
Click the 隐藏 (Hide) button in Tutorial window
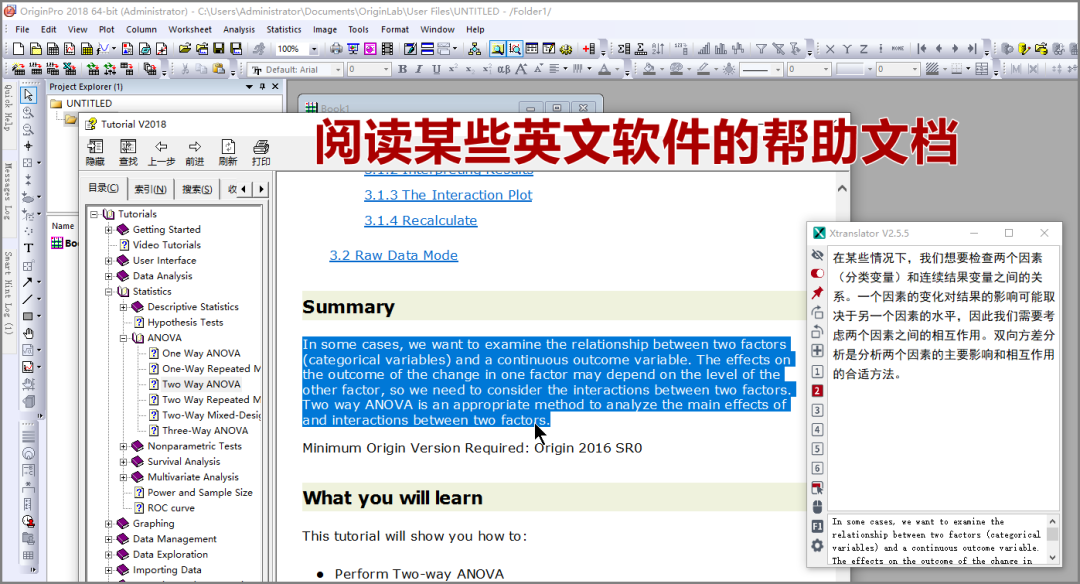click(95, 152)
